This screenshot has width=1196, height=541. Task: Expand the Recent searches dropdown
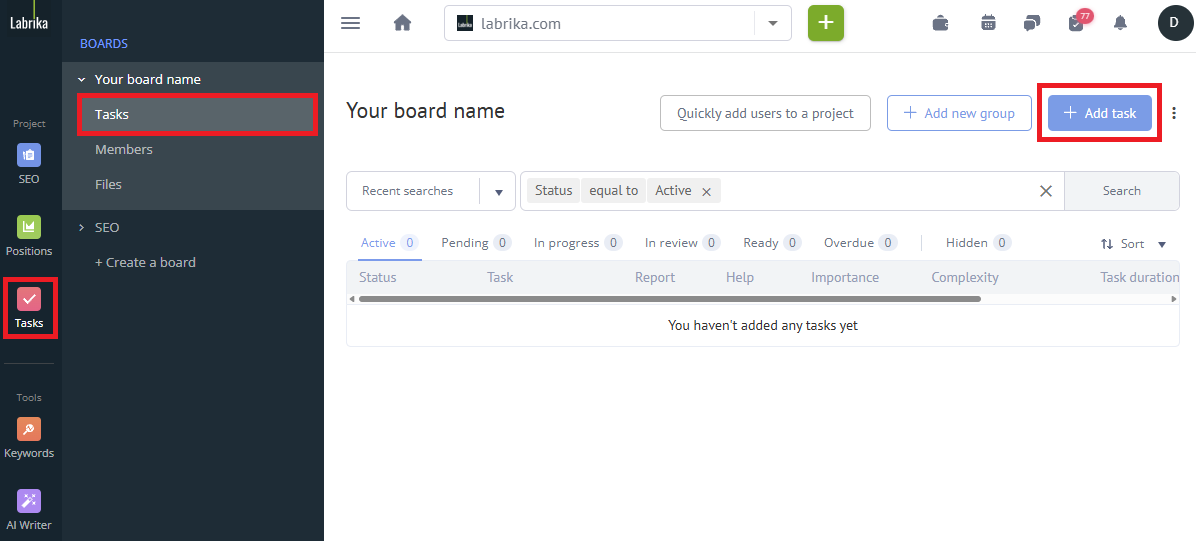click(498, 191)
